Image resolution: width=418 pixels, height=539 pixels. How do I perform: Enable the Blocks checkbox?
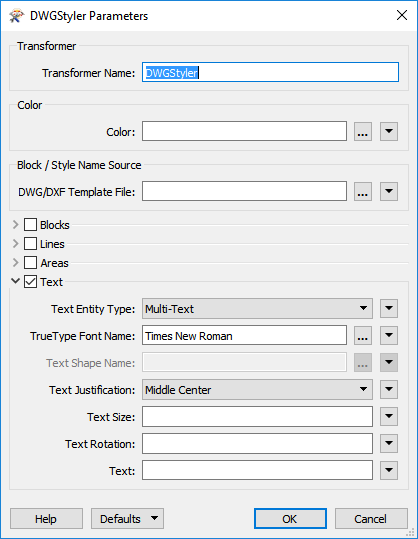(x=30, y=225)
